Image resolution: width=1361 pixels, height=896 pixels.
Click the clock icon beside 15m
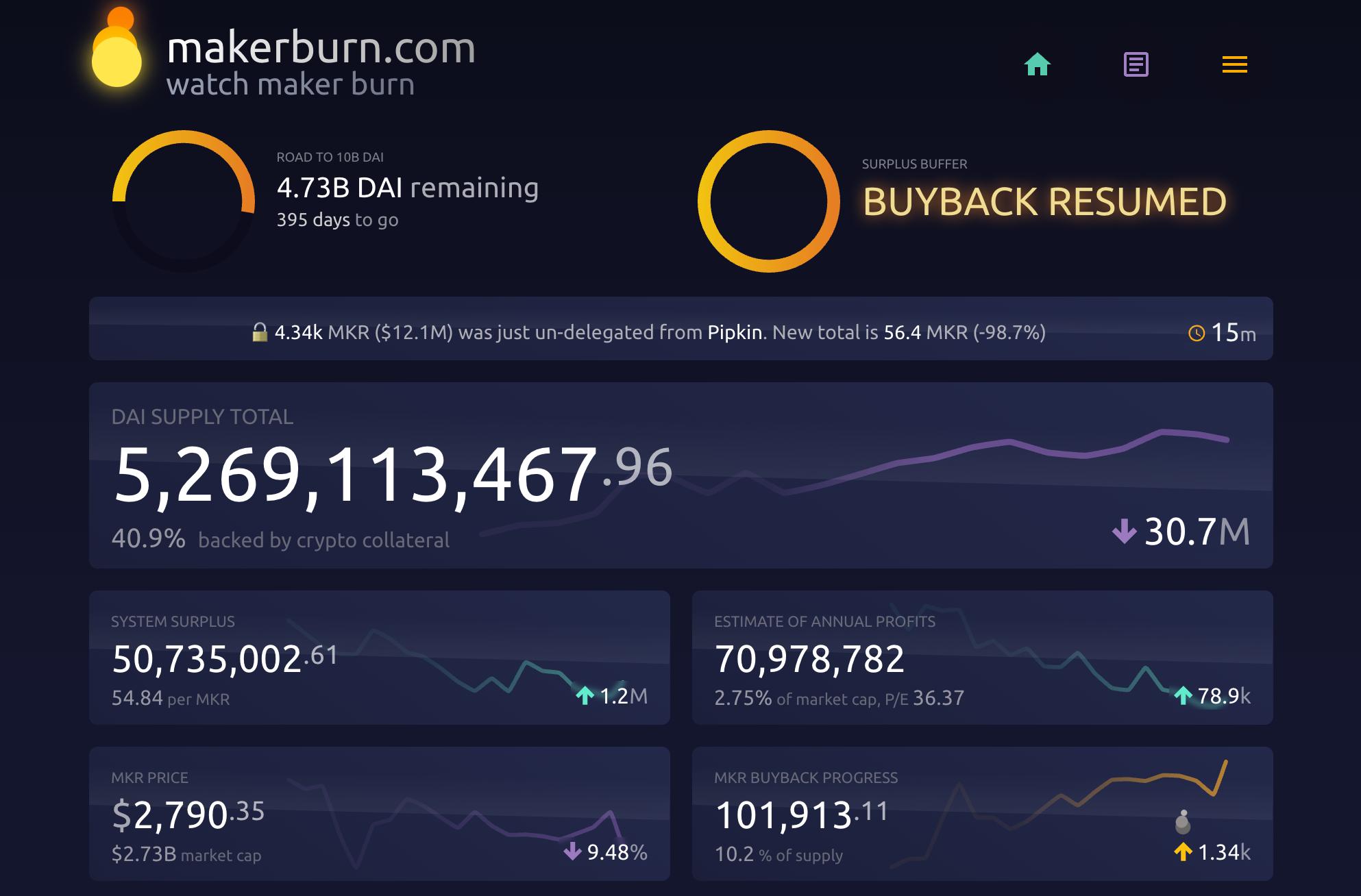(x=1196, y=334)
